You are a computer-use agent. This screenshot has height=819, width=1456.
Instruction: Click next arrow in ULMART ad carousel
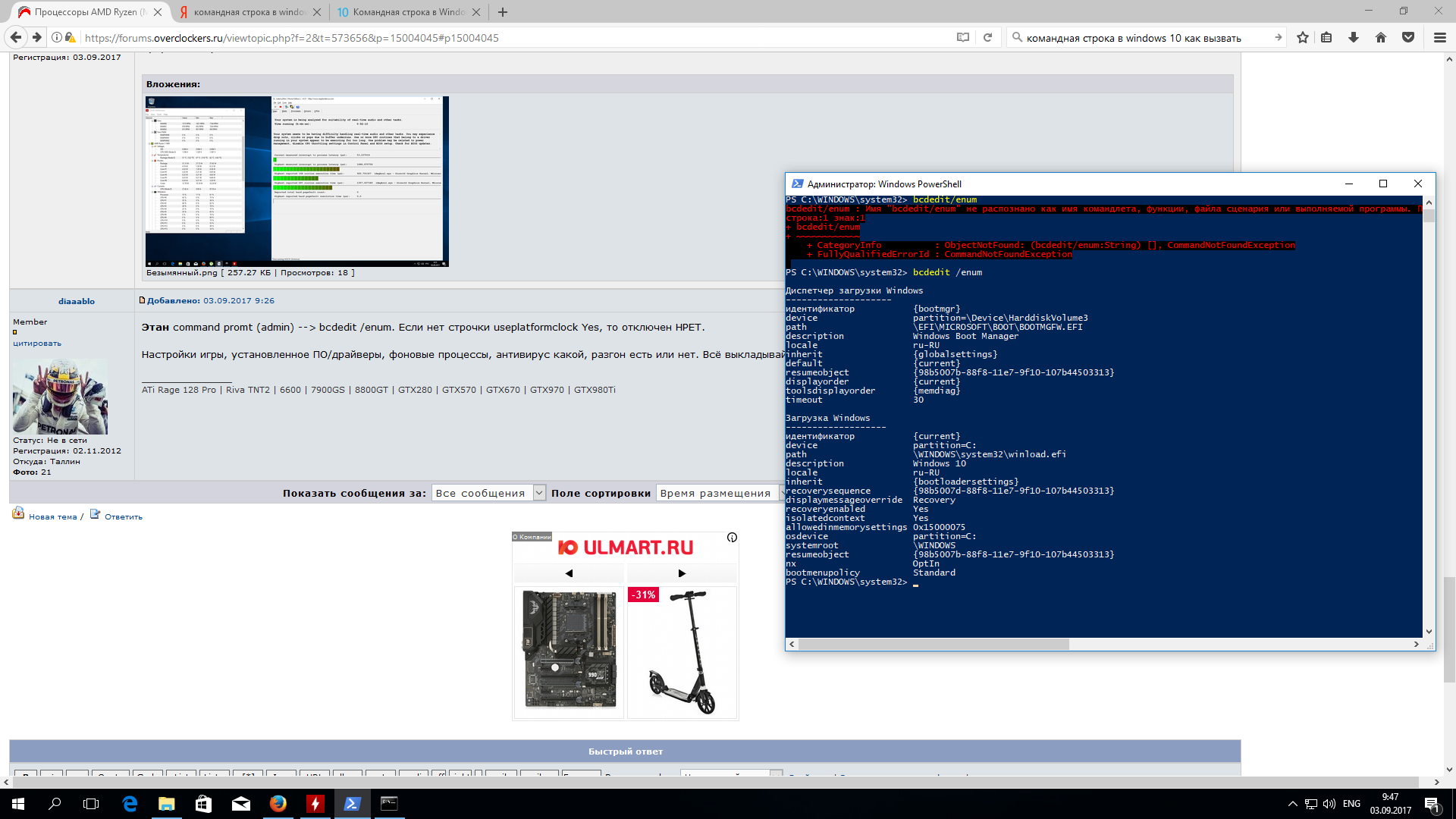point(682,573)
